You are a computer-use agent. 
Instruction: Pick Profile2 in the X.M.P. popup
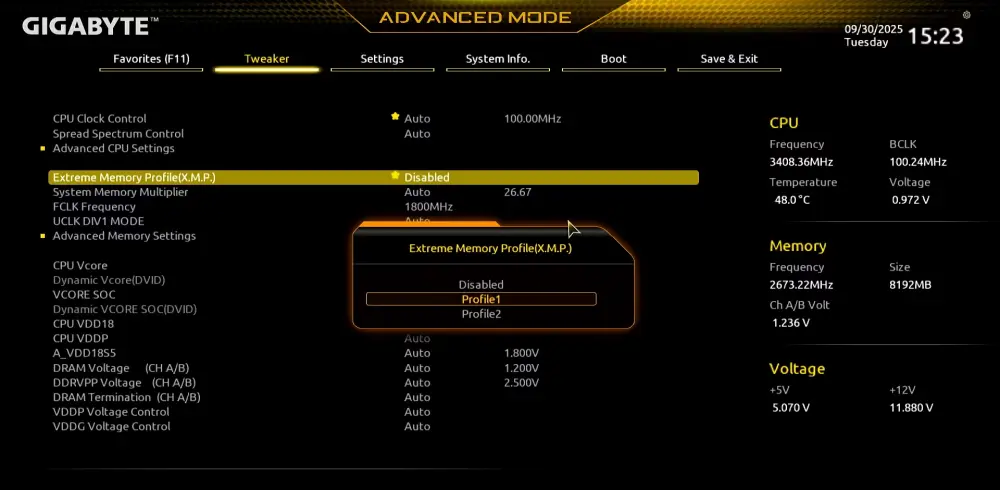(481, 314)
